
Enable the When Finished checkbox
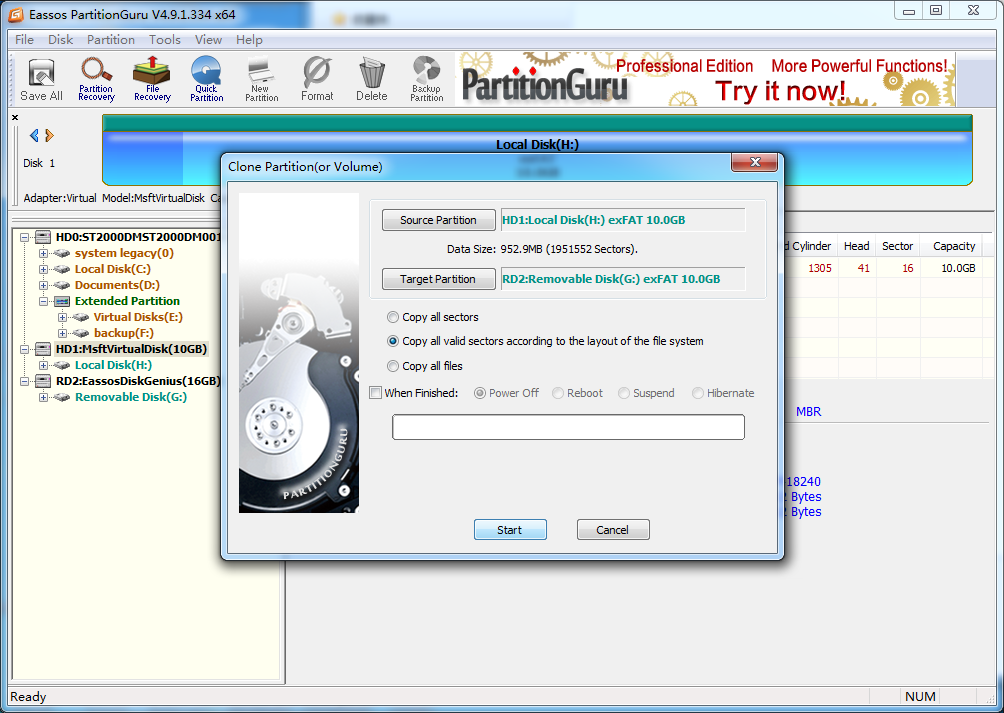pos(376,393)
